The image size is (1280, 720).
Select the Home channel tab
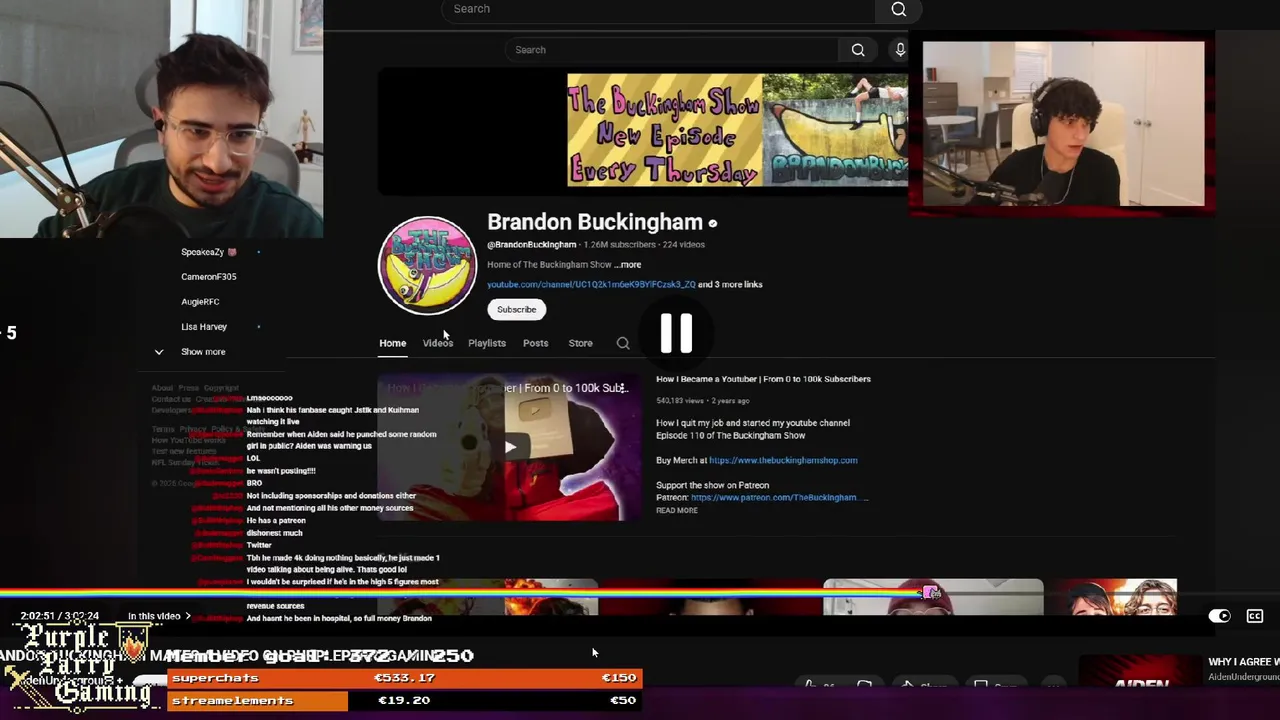pos(392,343)
